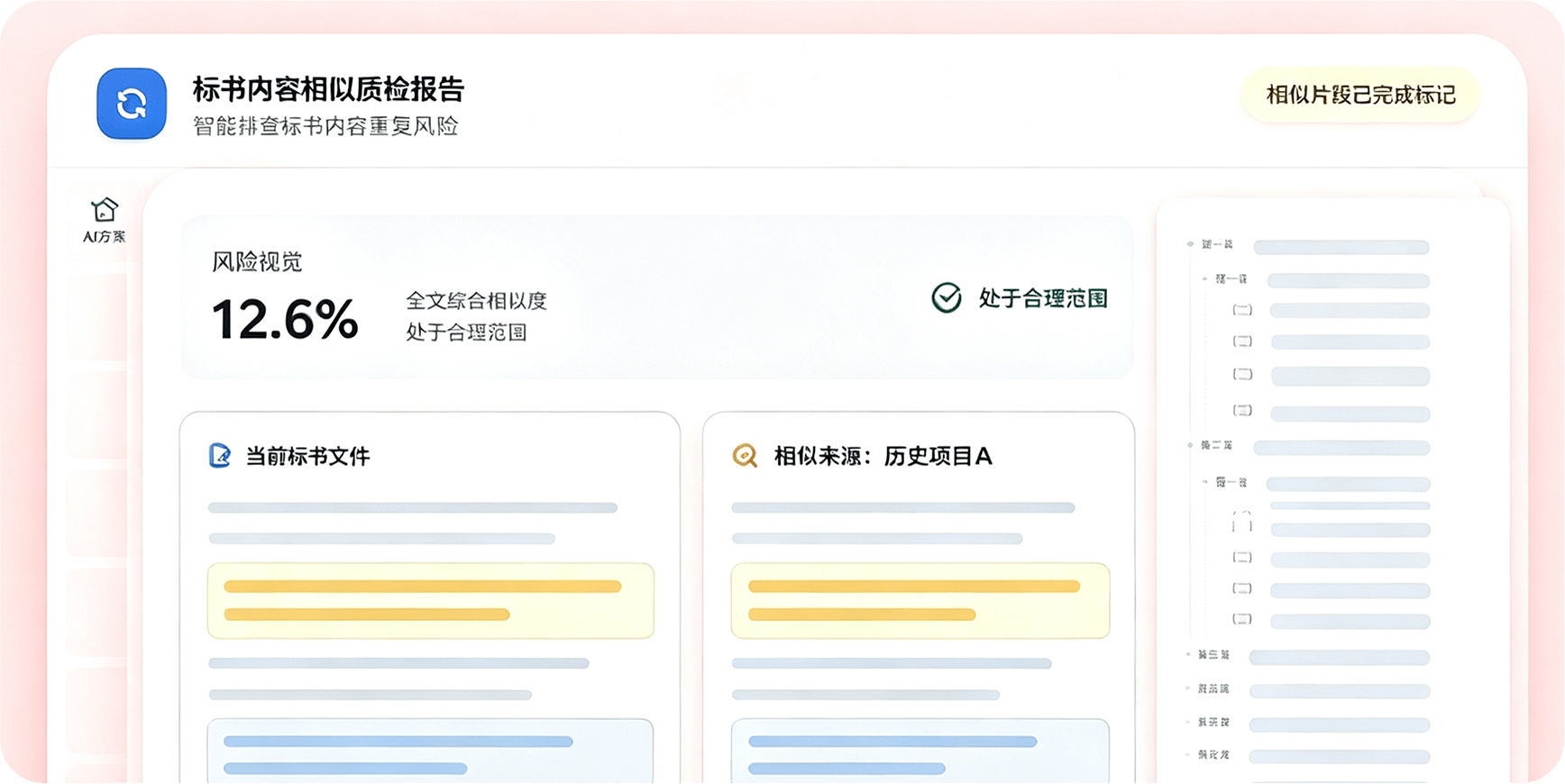1565x784 pixels.
Task: Click the 风险视觉 label
Action: 257,262
